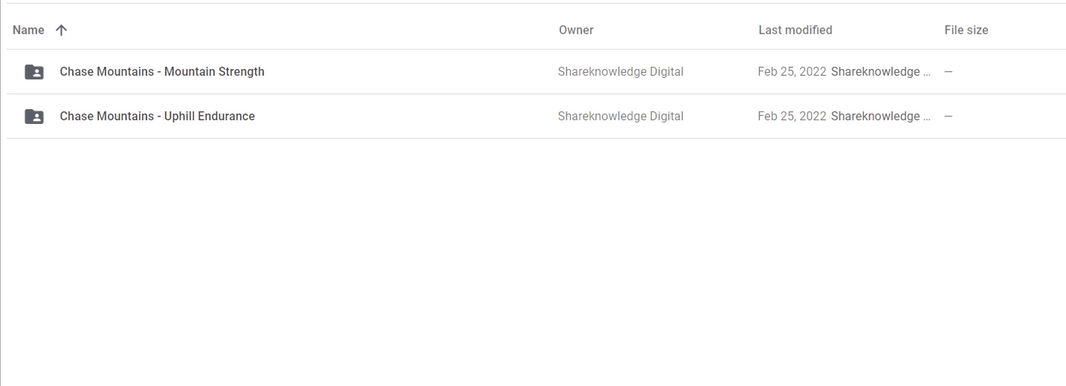Click the Owner column header
This screenshot has width=1066, height=386.
click(576, 30)
